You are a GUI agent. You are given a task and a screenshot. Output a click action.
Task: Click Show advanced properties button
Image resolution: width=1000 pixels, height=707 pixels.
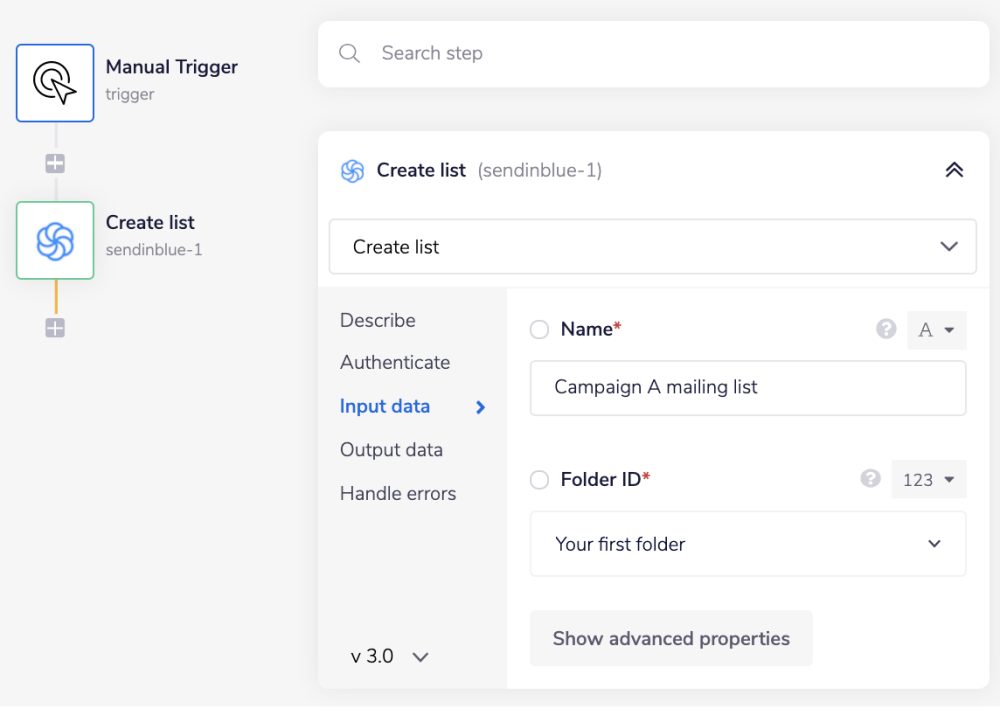[x=671, y=638]
